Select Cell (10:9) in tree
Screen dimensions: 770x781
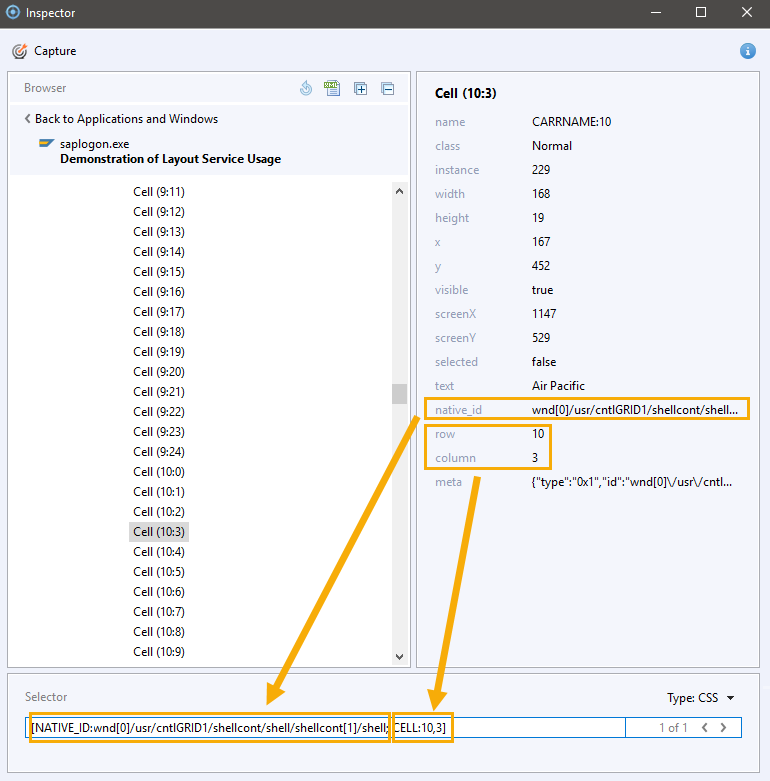click(x=159, y=651)
